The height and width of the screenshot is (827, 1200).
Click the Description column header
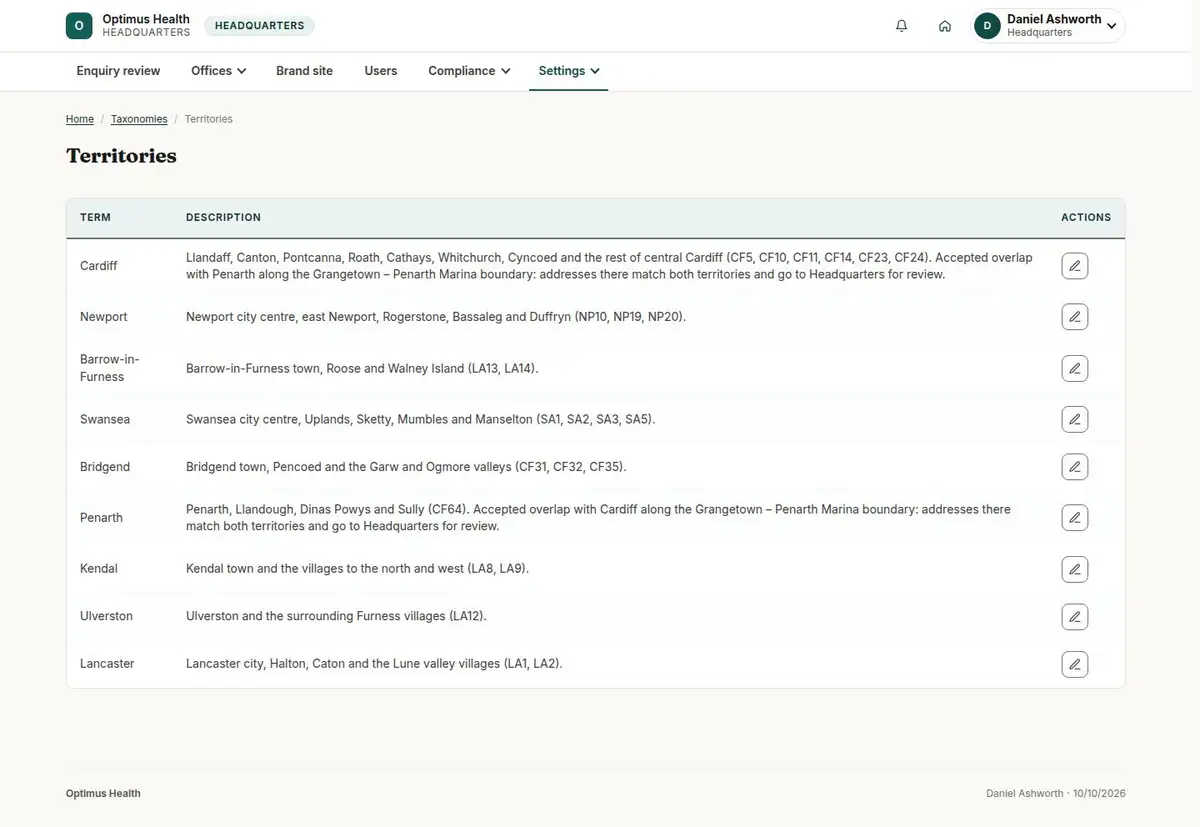tap(223, 217)
